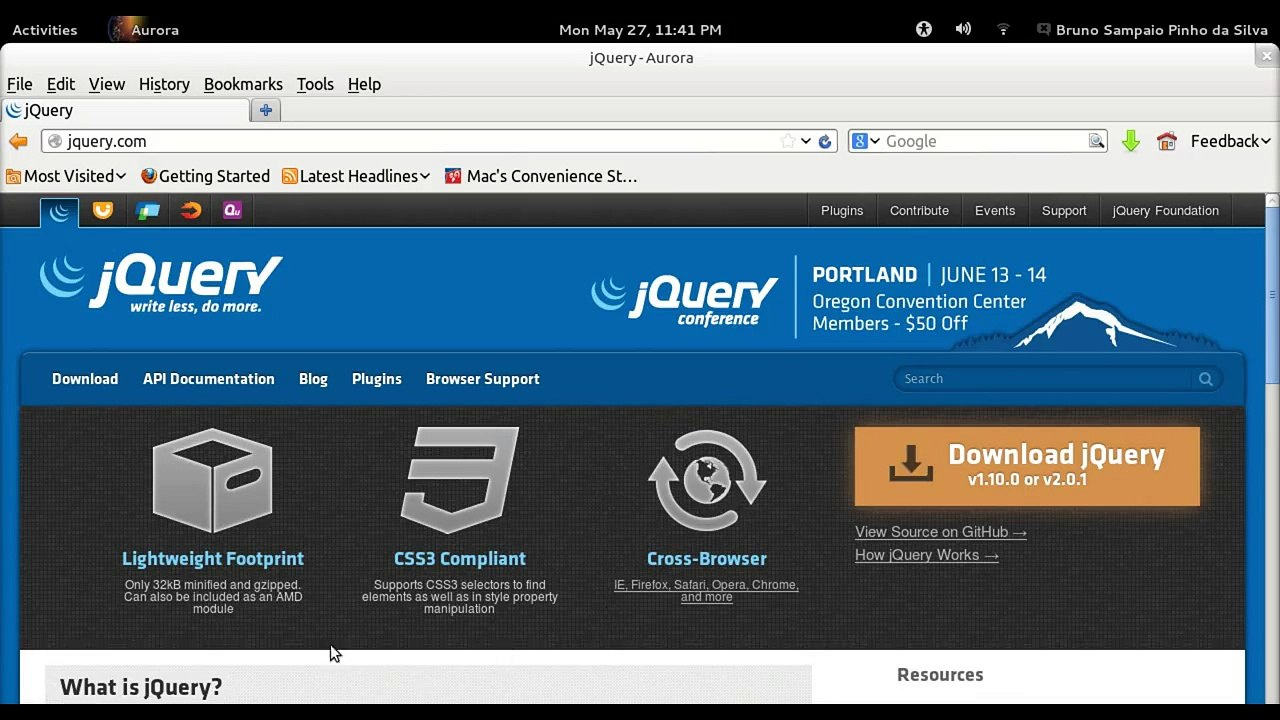Image resolution: width=1280 pixels, height=720 pixels.
Task: Click the QUnit project icon
Action: tap(233, 211)
